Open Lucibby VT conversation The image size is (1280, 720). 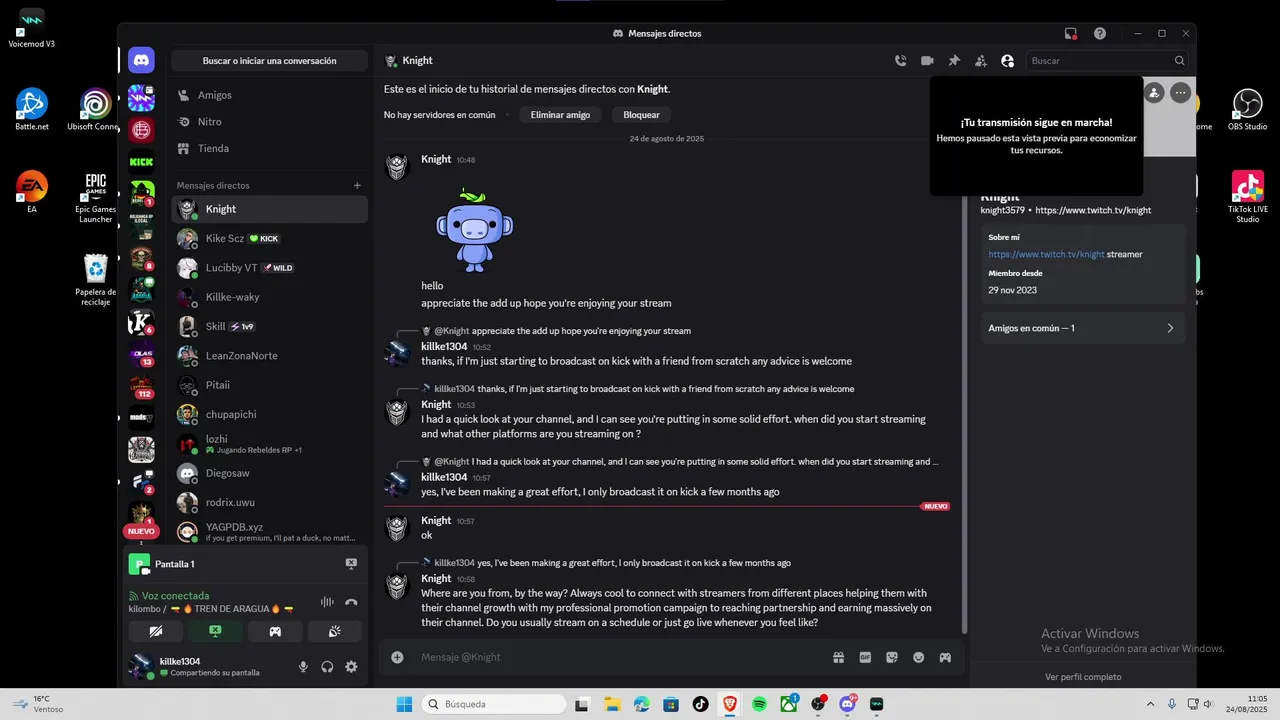[269, 268]
